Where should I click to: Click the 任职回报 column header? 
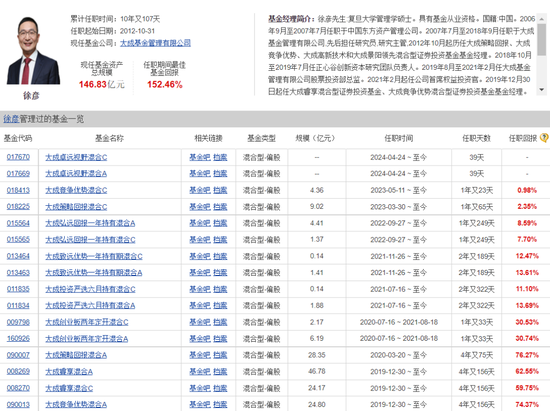pos(523,138)
